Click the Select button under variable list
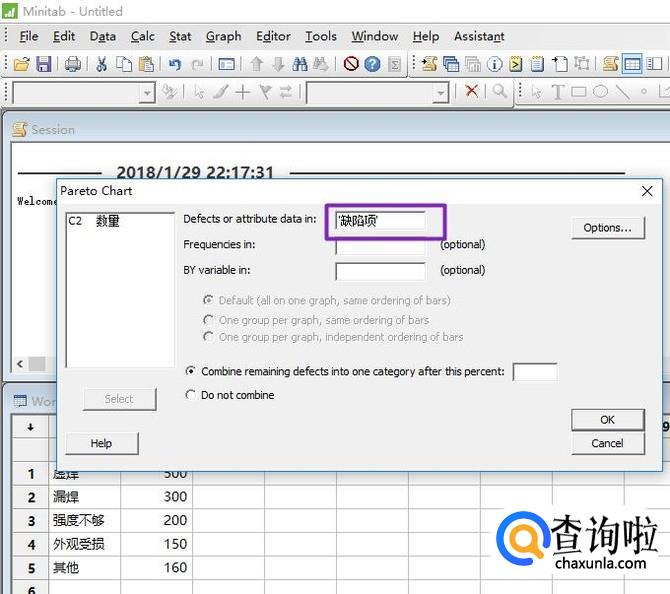The width and height of the screenshot is (670, 594). click(x=119, y=399)
